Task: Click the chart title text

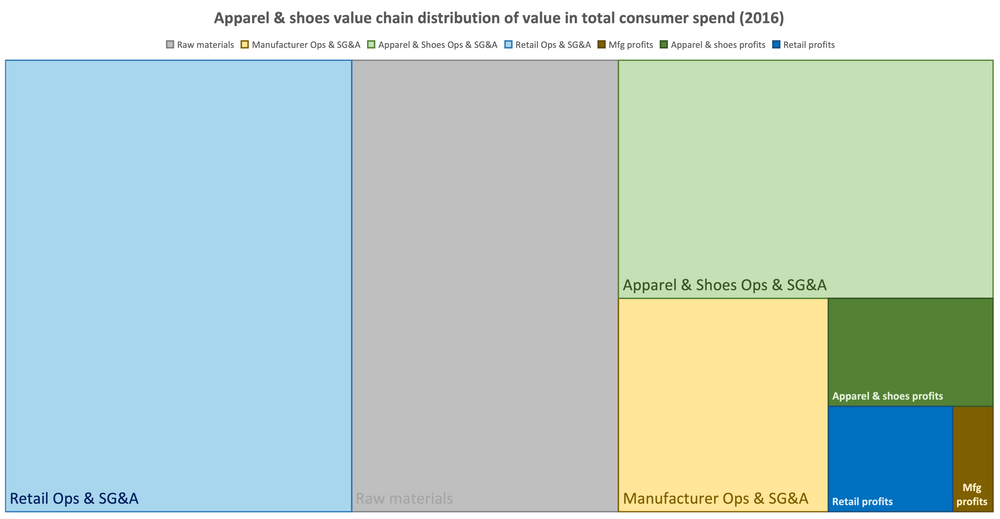Action: coord(499,18)
